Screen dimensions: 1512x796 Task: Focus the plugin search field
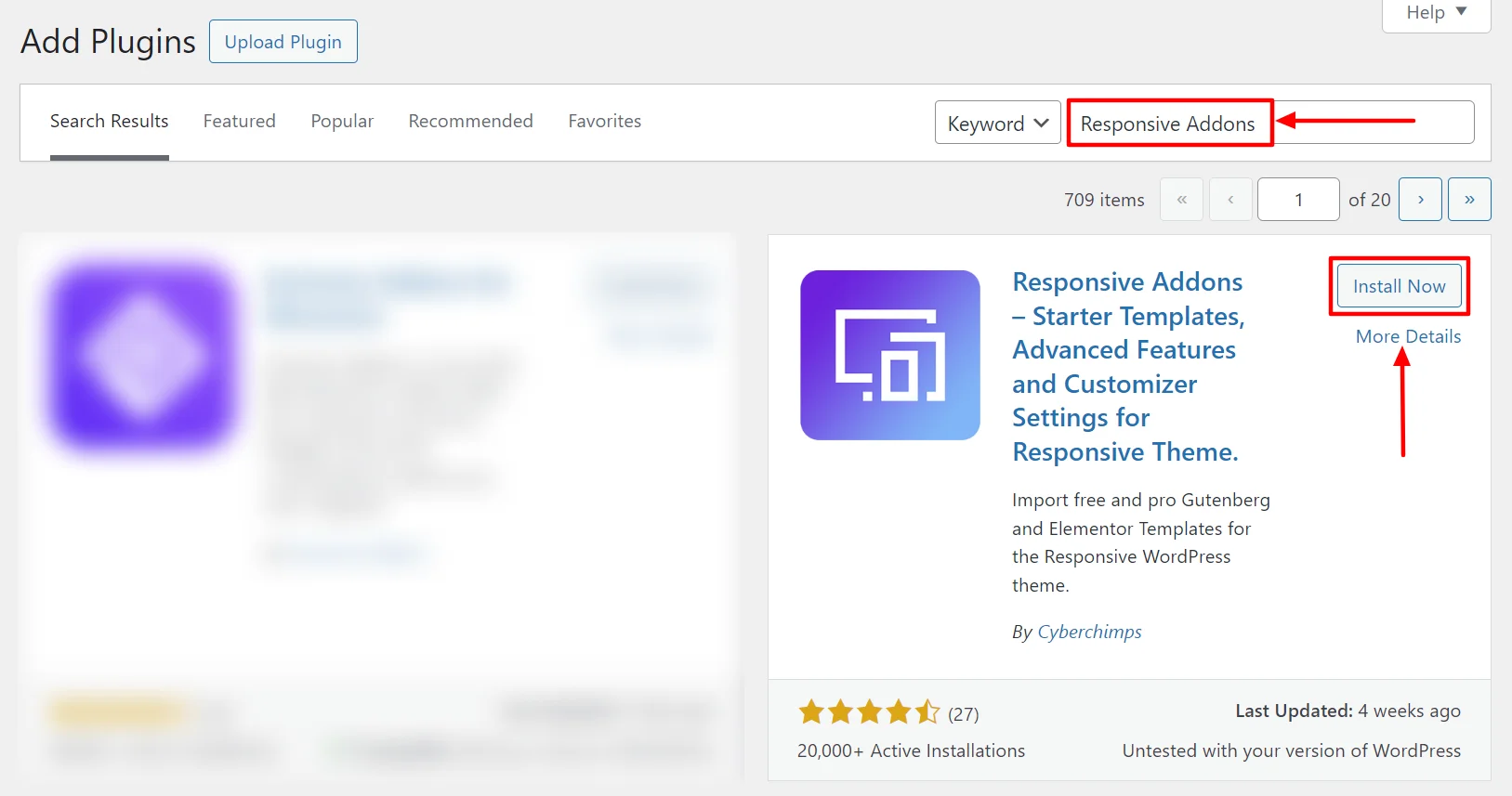(x=1270, y=123)
